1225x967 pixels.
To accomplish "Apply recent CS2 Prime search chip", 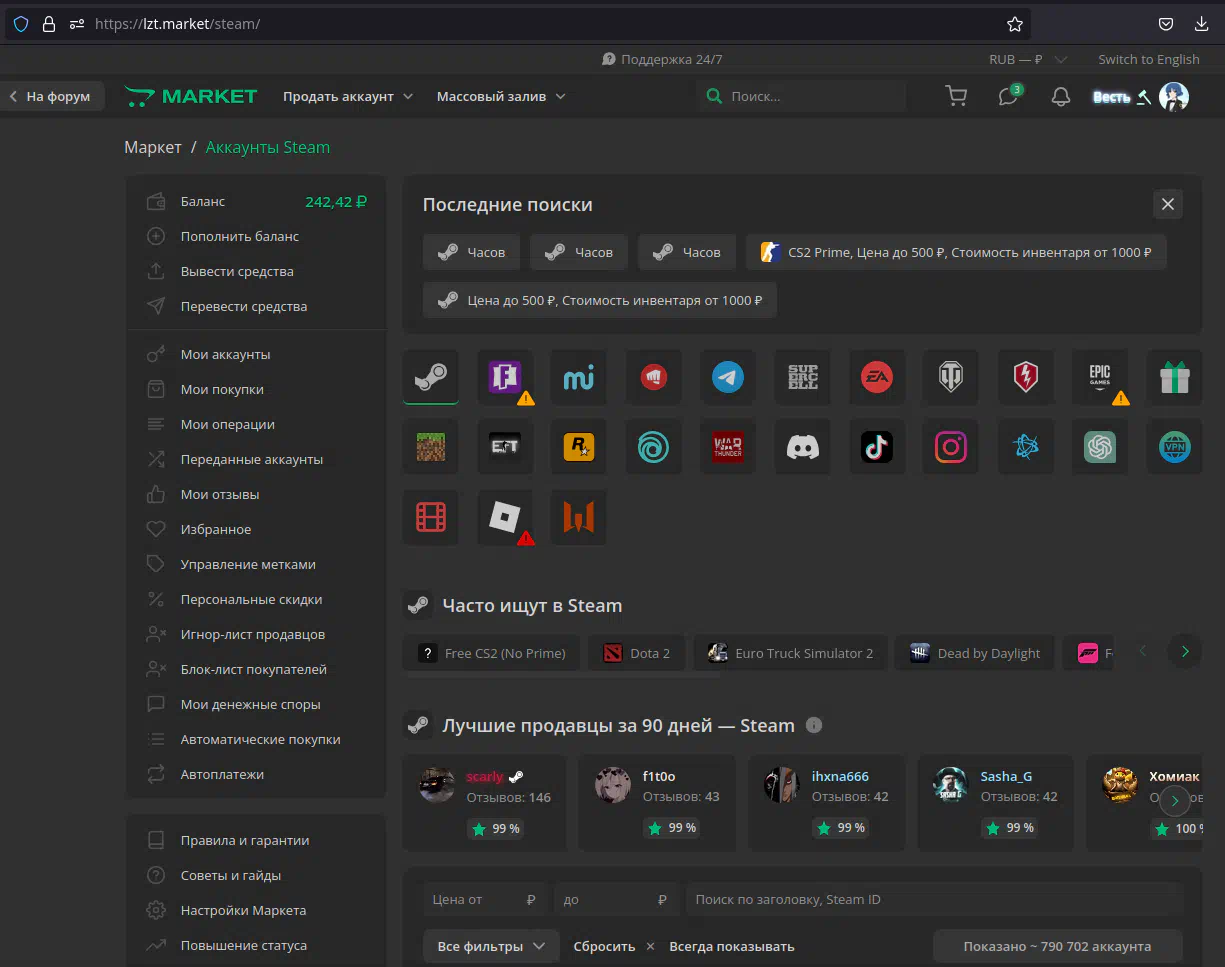I will tap(956, 252).
